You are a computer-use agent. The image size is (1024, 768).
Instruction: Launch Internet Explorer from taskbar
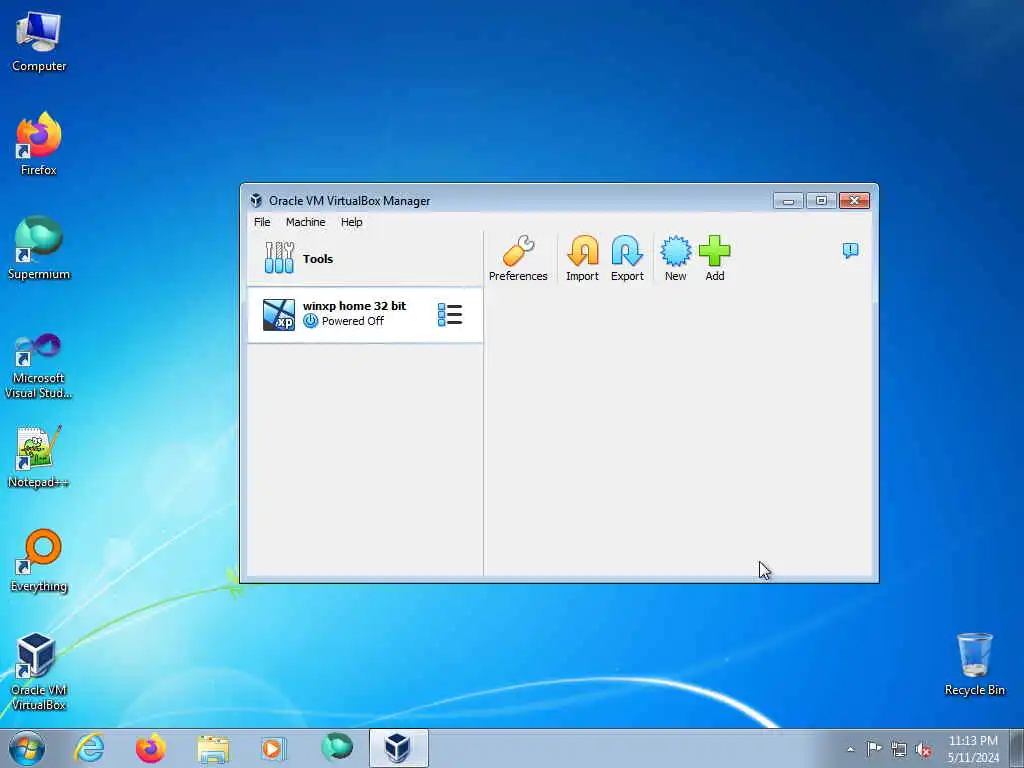pos(89,748)
